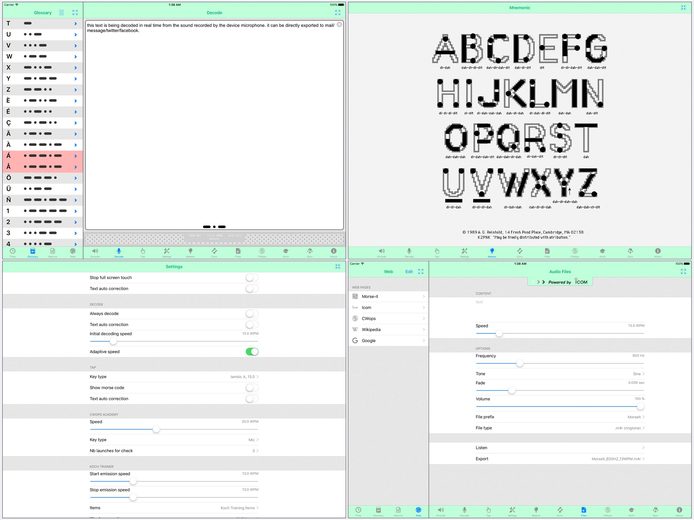This screenshot has height=520, width=694.
Task: Open the document Files tab in Decode panel
Action: [x=238, y=252]
